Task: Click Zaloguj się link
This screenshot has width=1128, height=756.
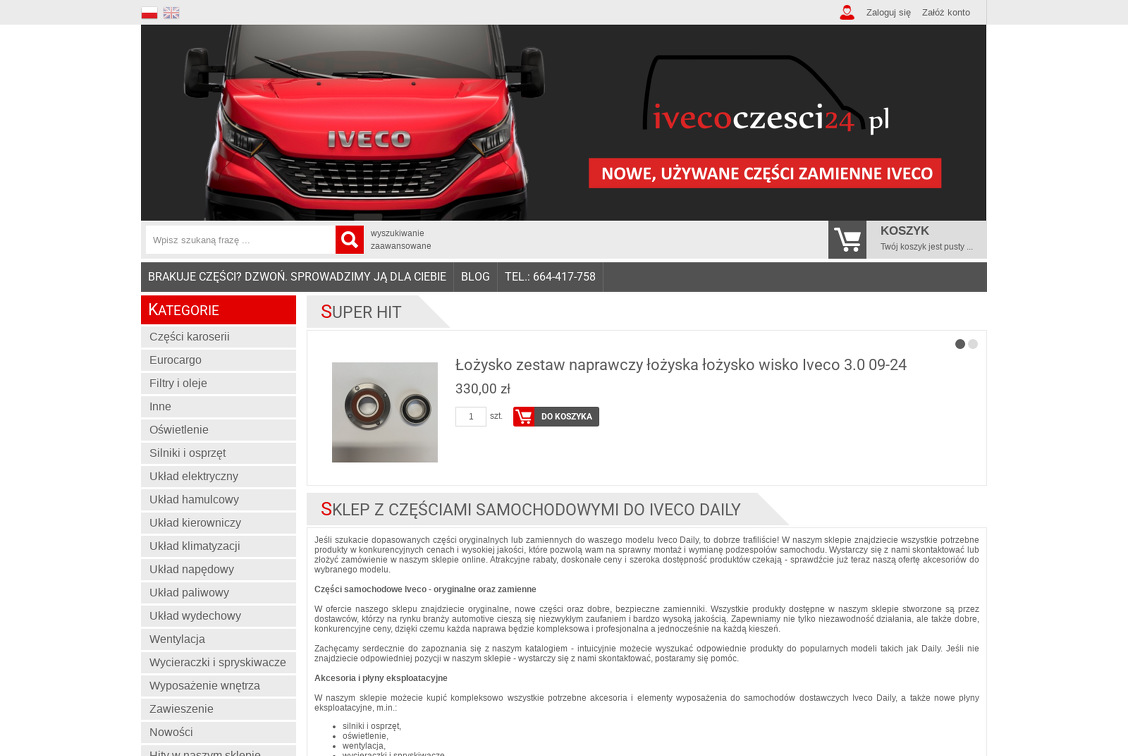Action: (888, 12)
